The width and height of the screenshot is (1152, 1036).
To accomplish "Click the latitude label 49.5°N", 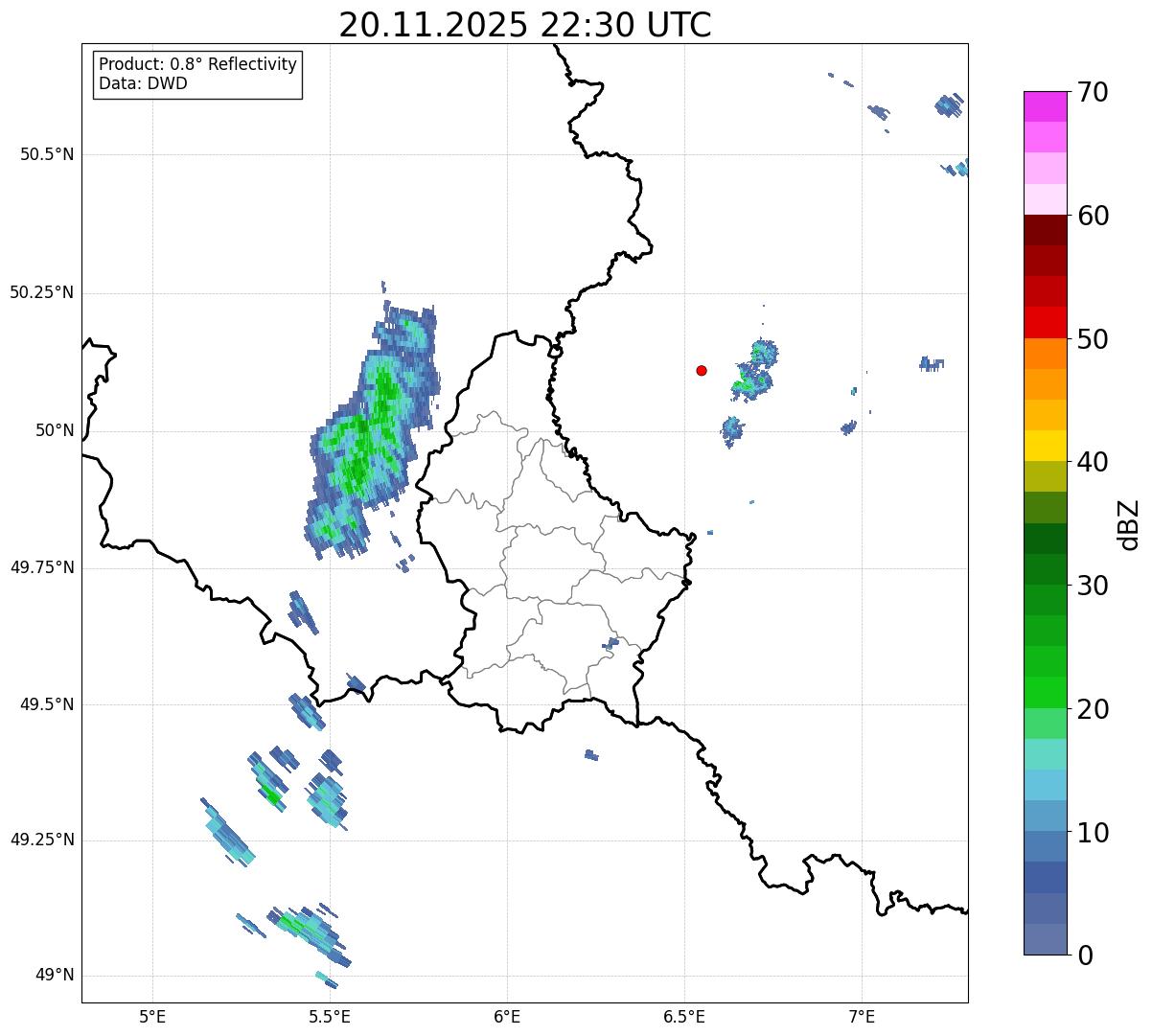I will 47,704.
